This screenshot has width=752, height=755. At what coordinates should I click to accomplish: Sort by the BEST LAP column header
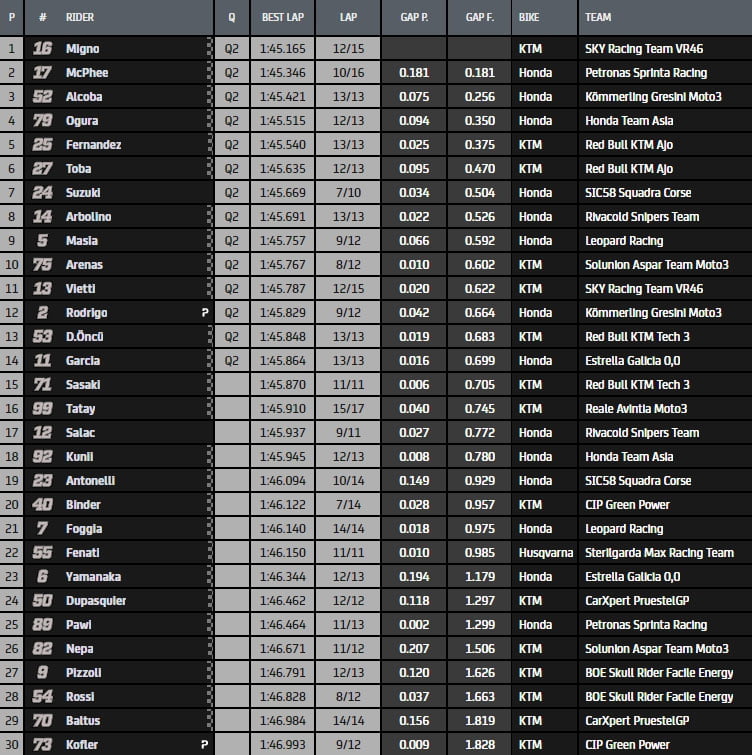(282, 17)
